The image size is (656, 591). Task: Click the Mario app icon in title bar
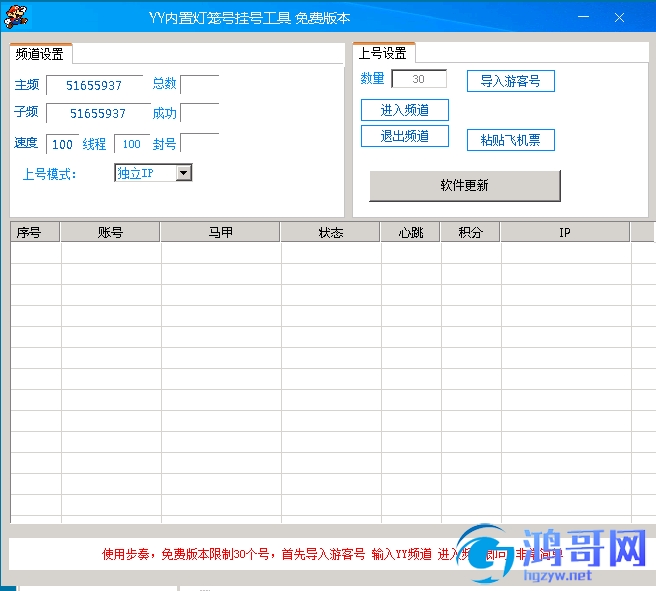(15, 17)
